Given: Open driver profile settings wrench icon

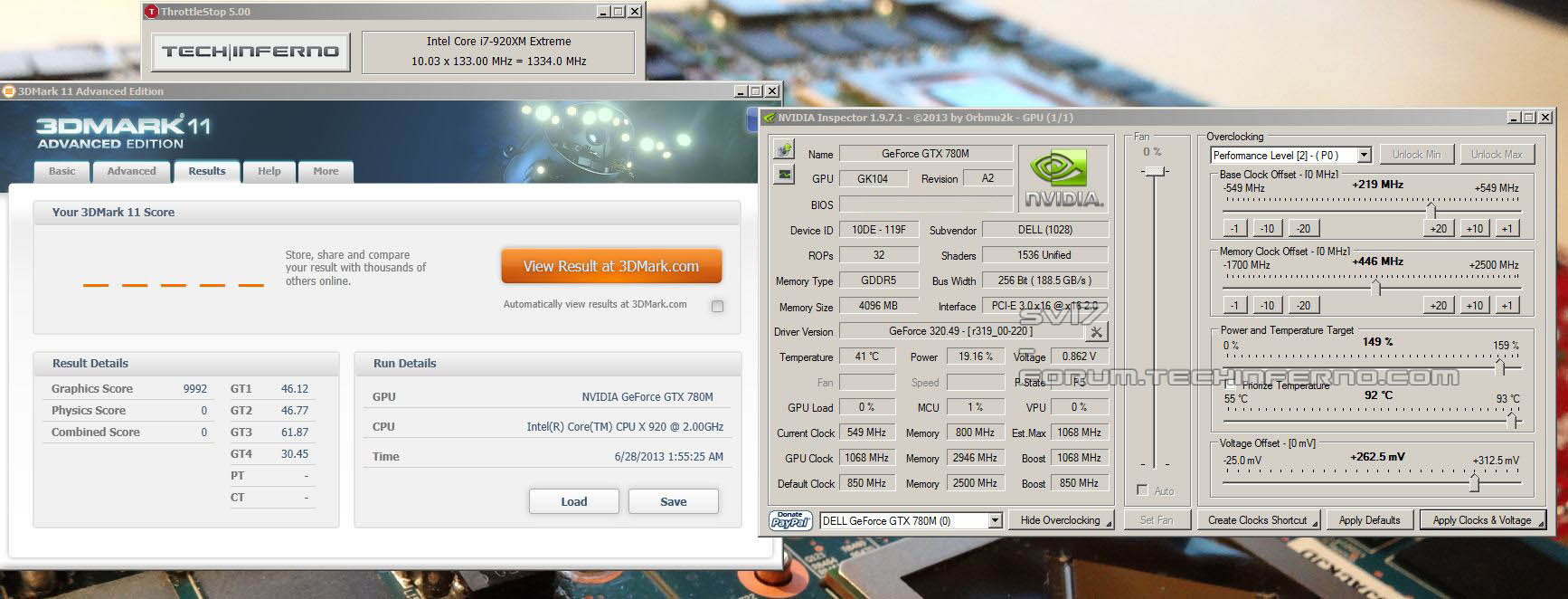Looking at the screenshot, I should click(1097, 332).
